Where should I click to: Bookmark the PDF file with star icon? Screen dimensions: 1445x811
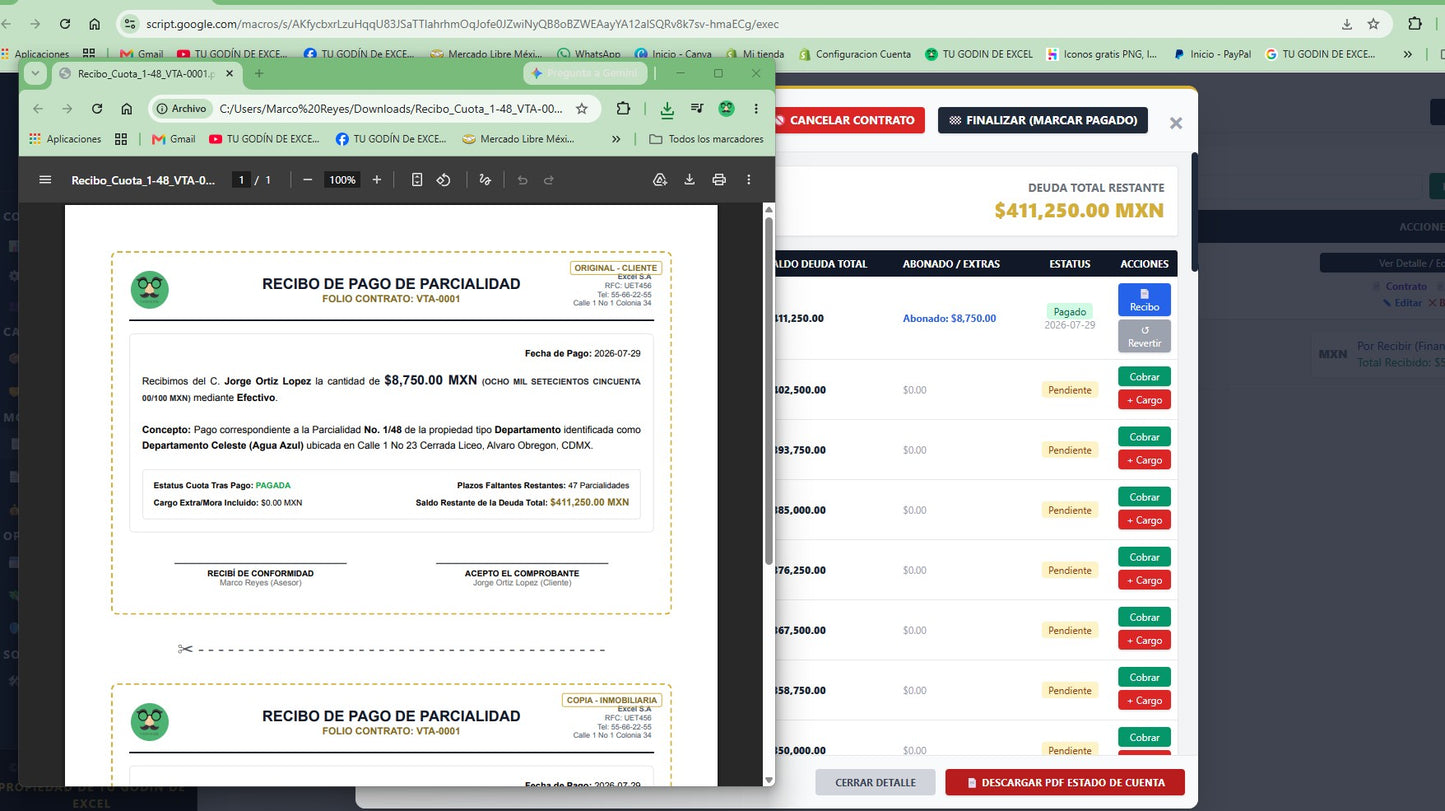[x=582, y=108]
